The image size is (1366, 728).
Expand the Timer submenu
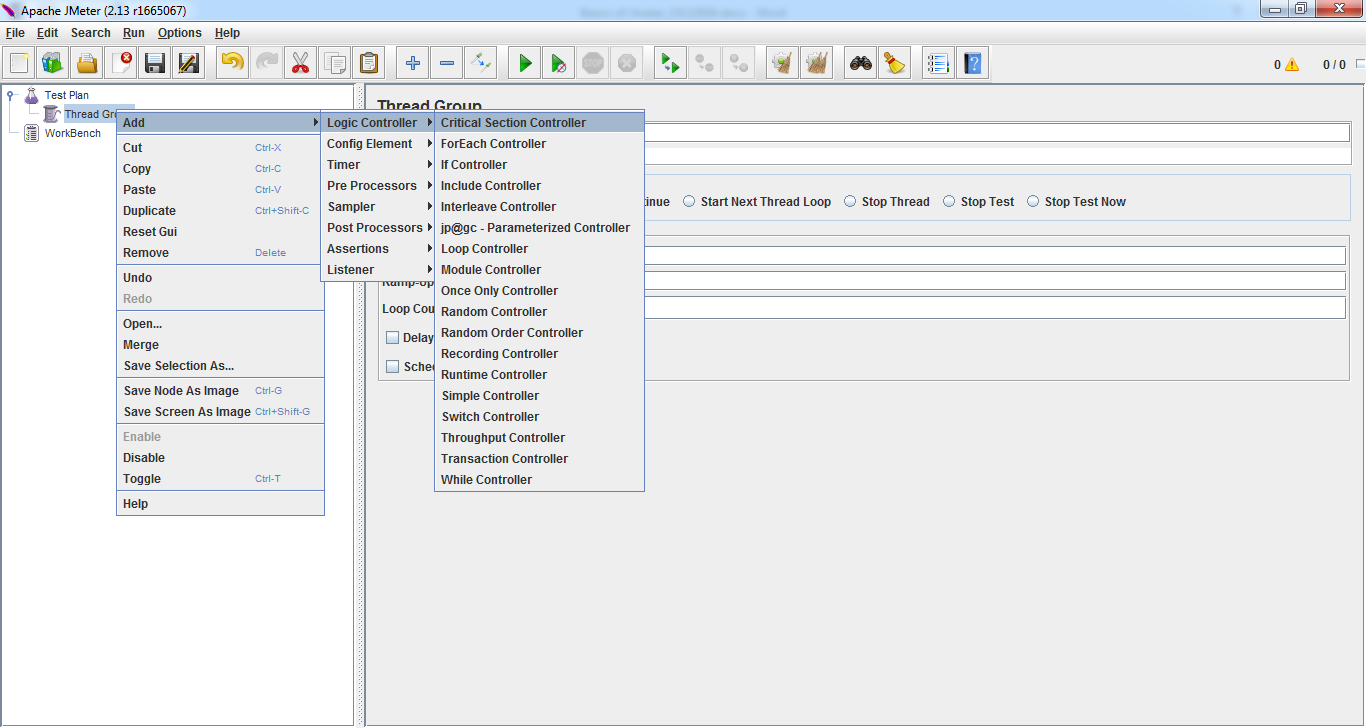coord(378,165)
